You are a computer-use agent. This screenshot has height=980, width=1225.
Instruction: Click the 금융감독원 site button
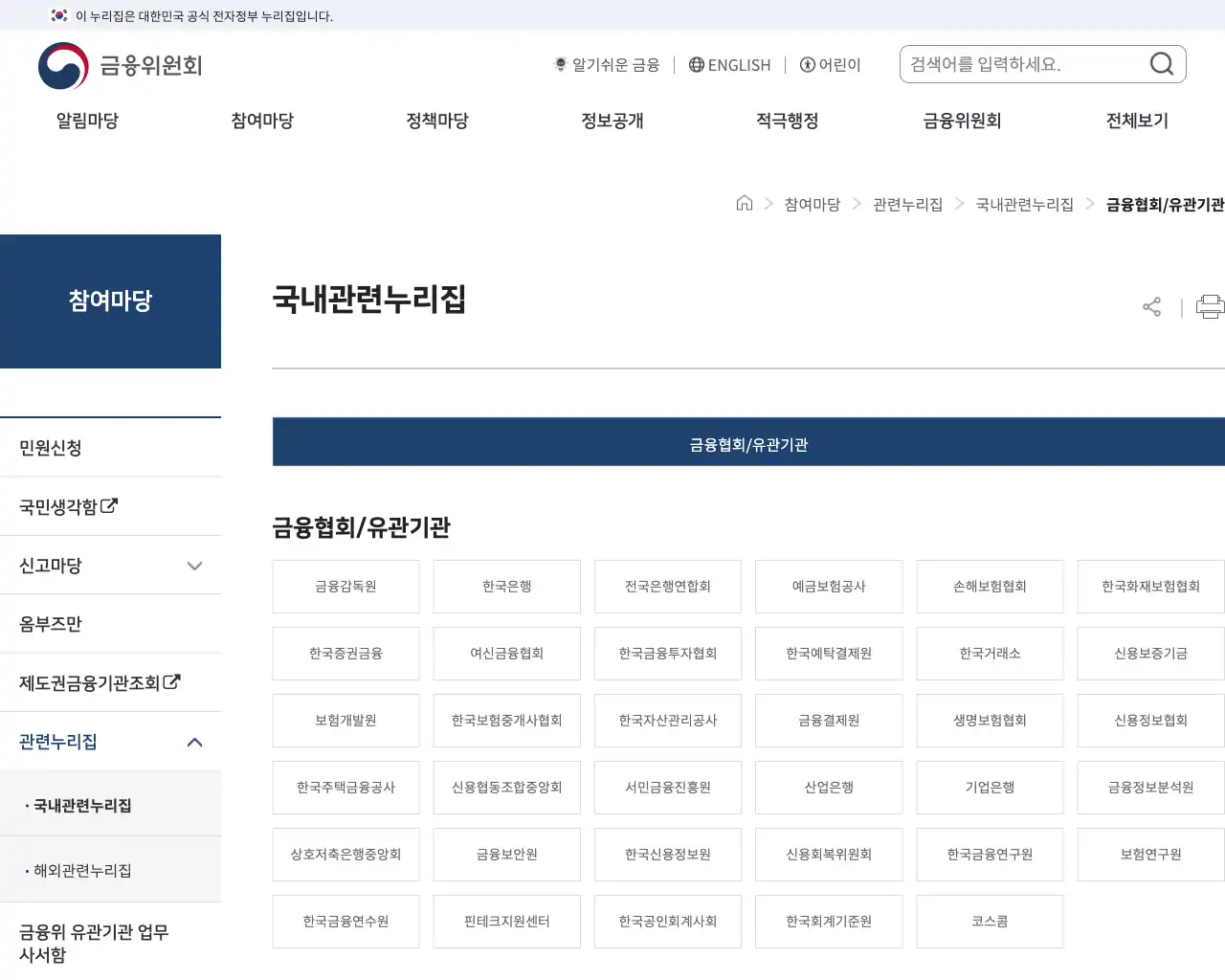tap(345, 587)
